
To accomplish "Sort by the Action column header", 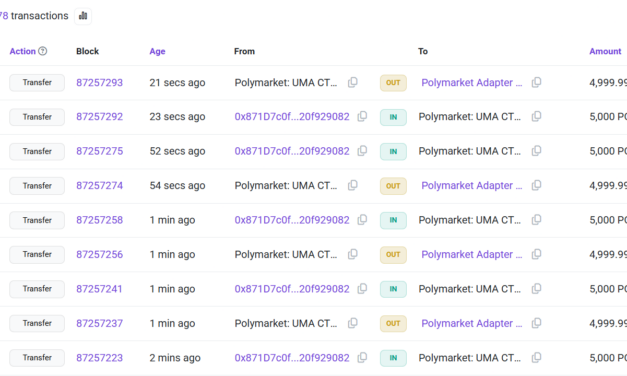I will [22, 51].
